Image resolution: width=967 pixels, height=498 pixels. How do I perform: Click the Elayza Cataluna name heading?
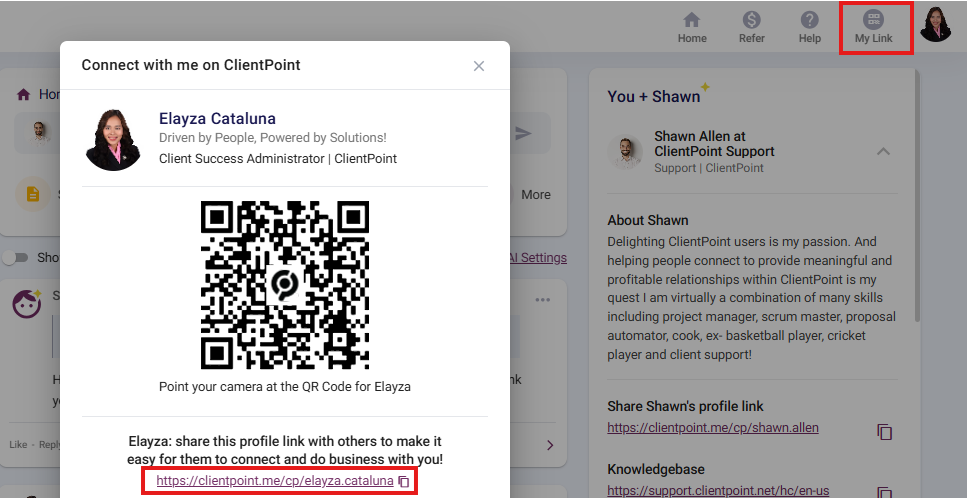coord(217,118)
